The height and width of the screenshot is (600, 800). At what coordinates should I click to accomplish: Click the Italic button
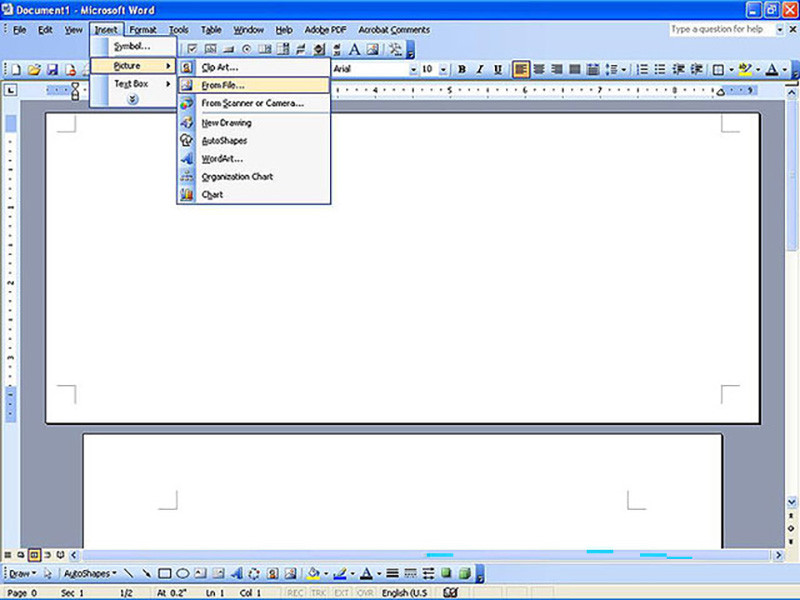click(x=480, y=69)
